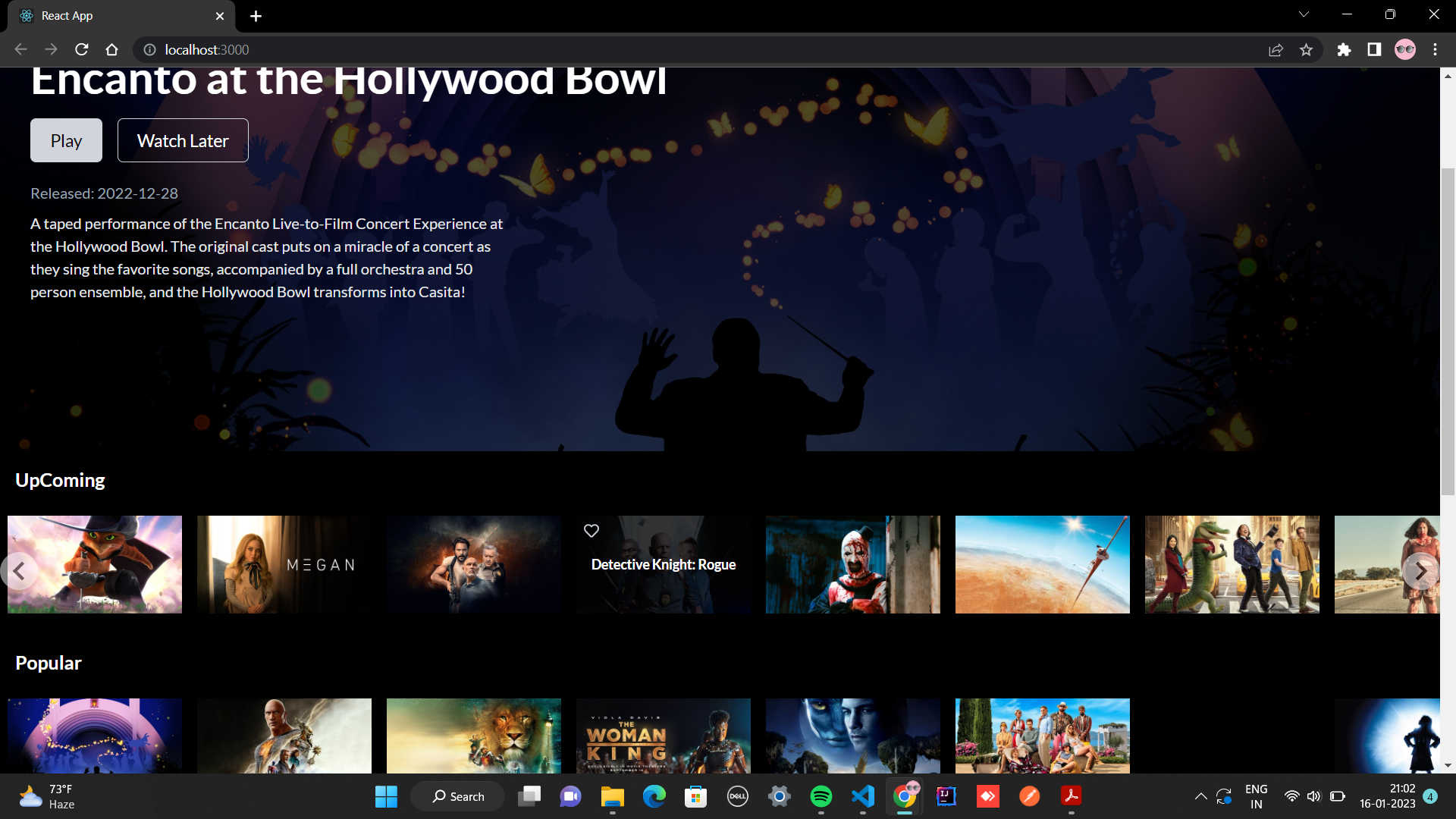Open the three-dot browser menu
The width and height of the screenshot is (1456, 819).
(1435, 49)
